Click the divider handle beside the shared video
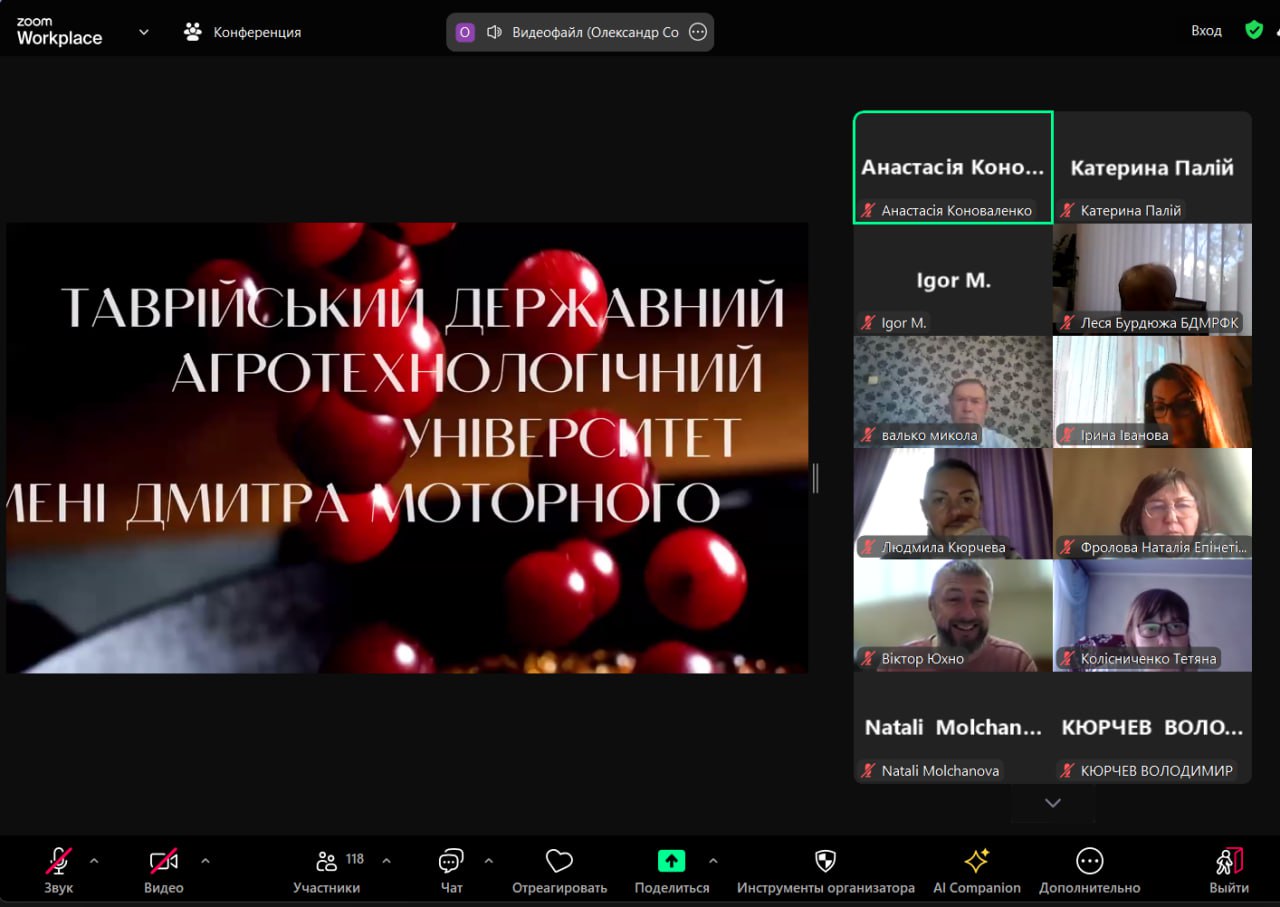1280x907 pixels. coord(815,478)
